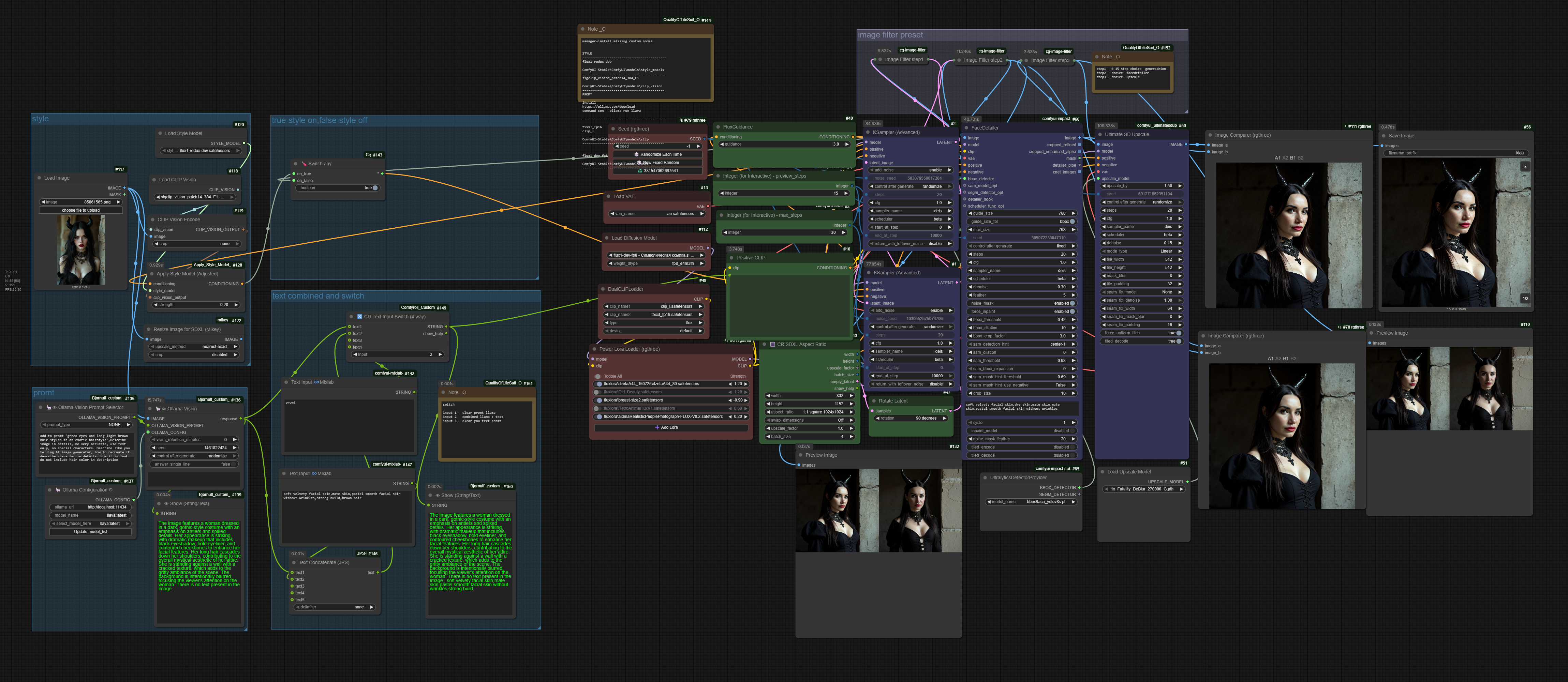Adjust Ultimate SD Upscale denoise 0.15
1568x682 pixels.
pos(1141,243)
